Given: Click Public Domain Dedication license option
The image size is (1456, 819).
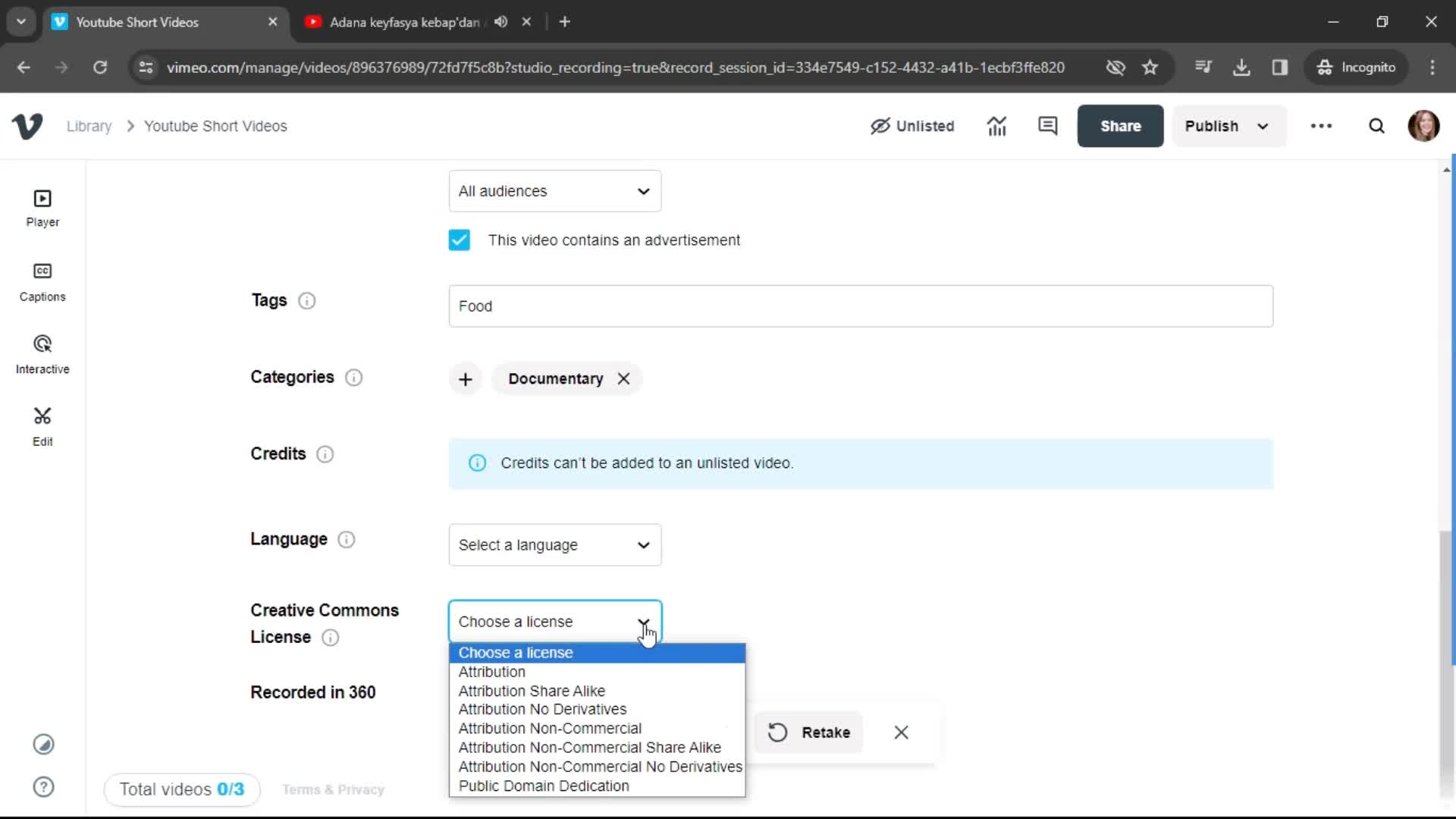Looking at the screenshot, I should tap(545, 785).
